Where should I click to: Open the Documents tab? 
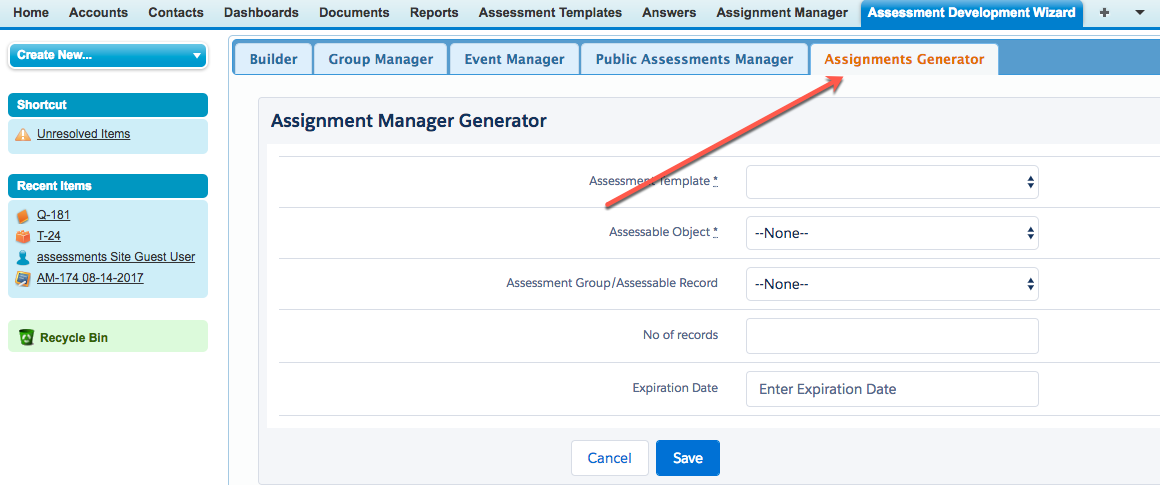click(x=354, y=13)
